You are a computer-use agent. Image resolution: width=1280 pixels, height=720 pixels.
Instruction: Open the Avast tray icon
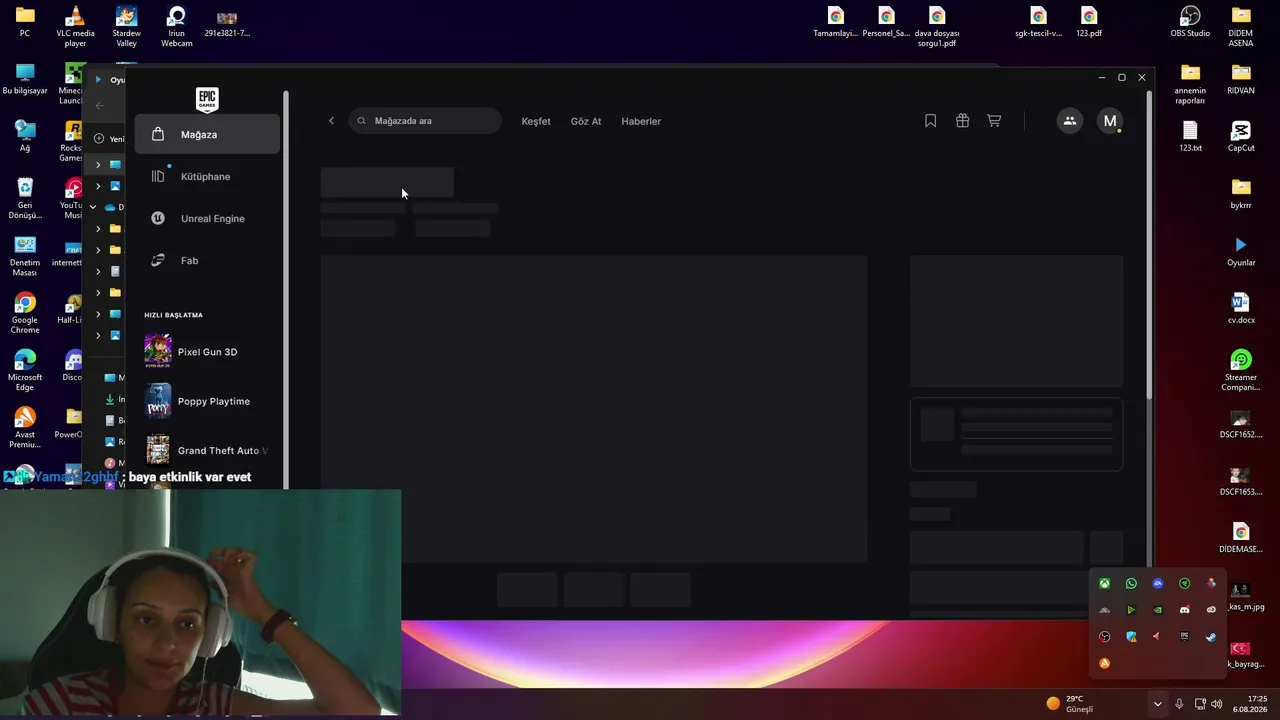[x=1105, y=663]
